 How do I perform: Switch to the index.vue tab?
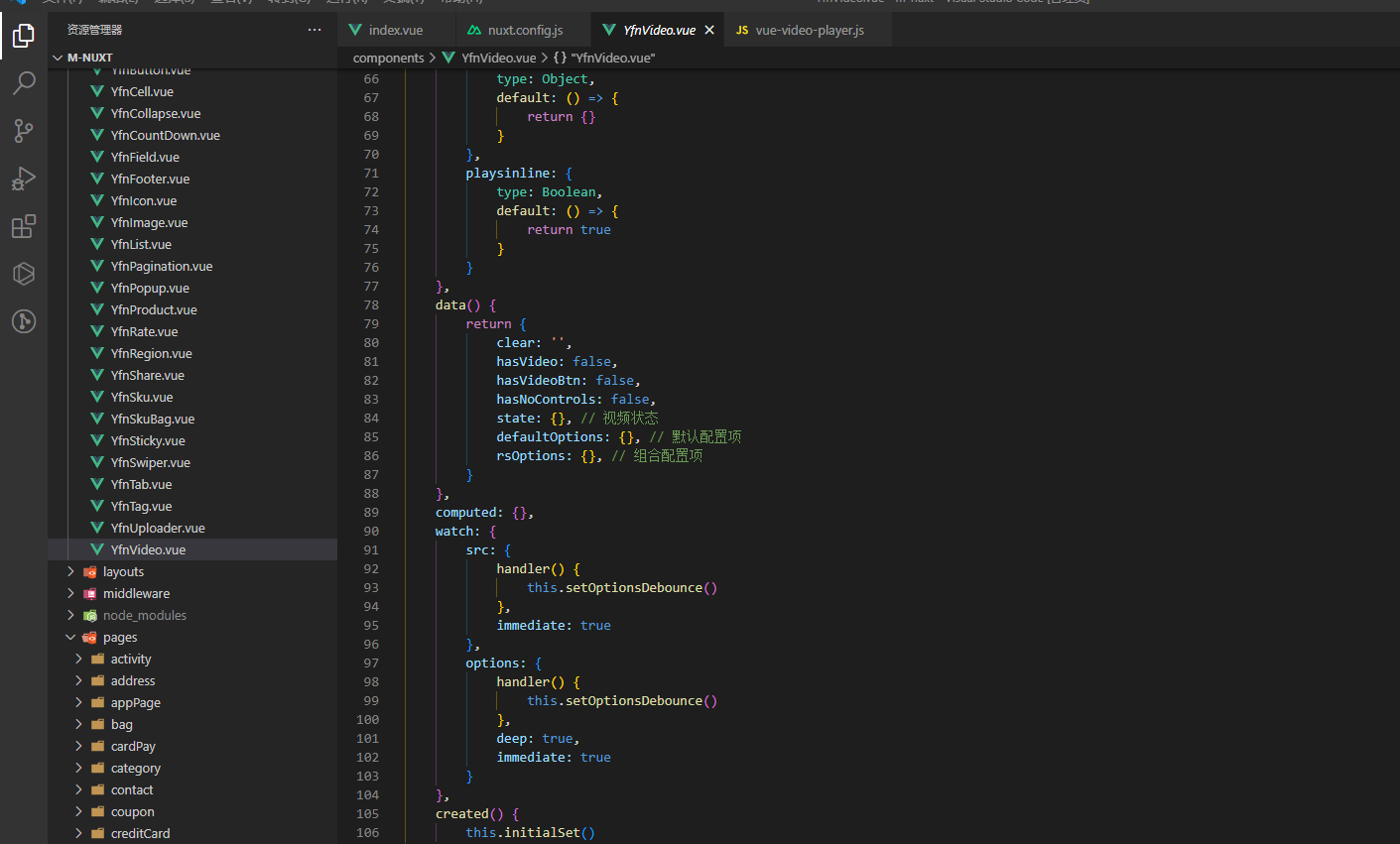pyautogui.click(x=395, y=30)
